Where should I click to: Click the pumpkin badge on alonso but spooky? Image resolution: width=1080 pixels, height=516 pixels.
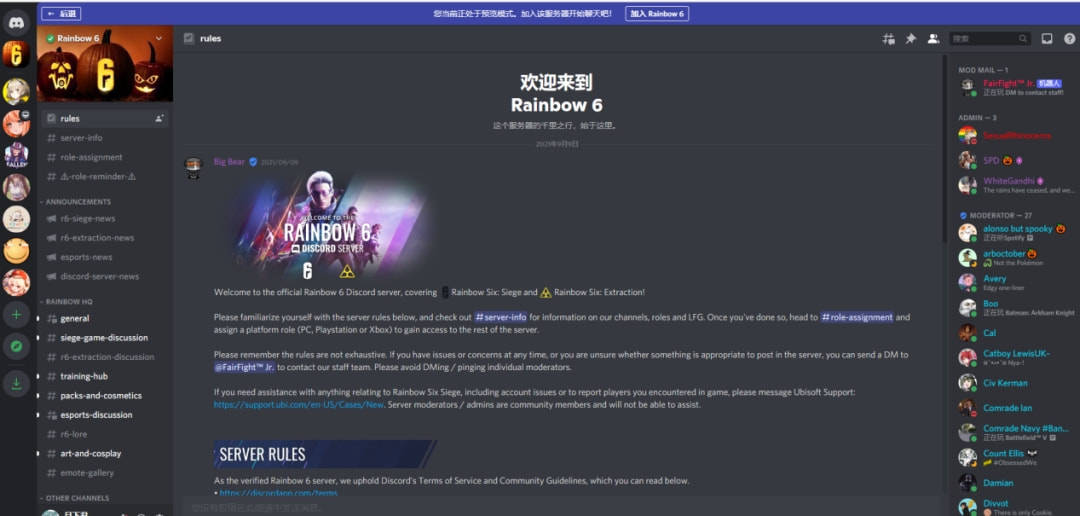coord(1061,229)
